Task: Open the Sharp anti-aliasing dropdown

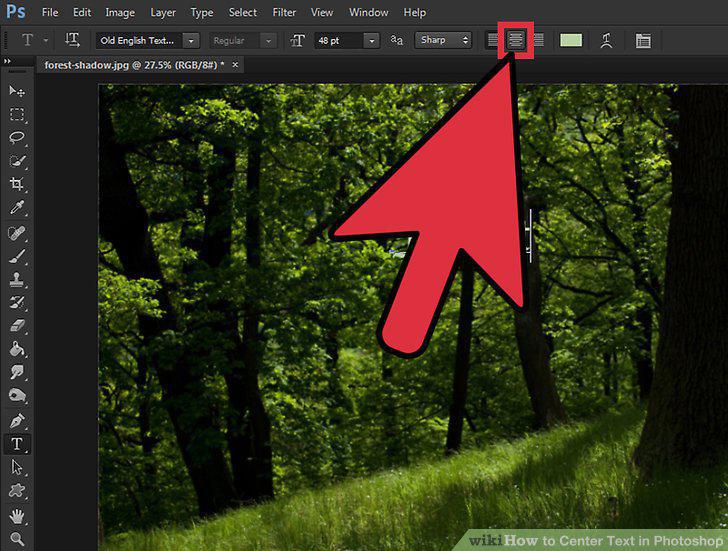Action: [x=443, y=40]
